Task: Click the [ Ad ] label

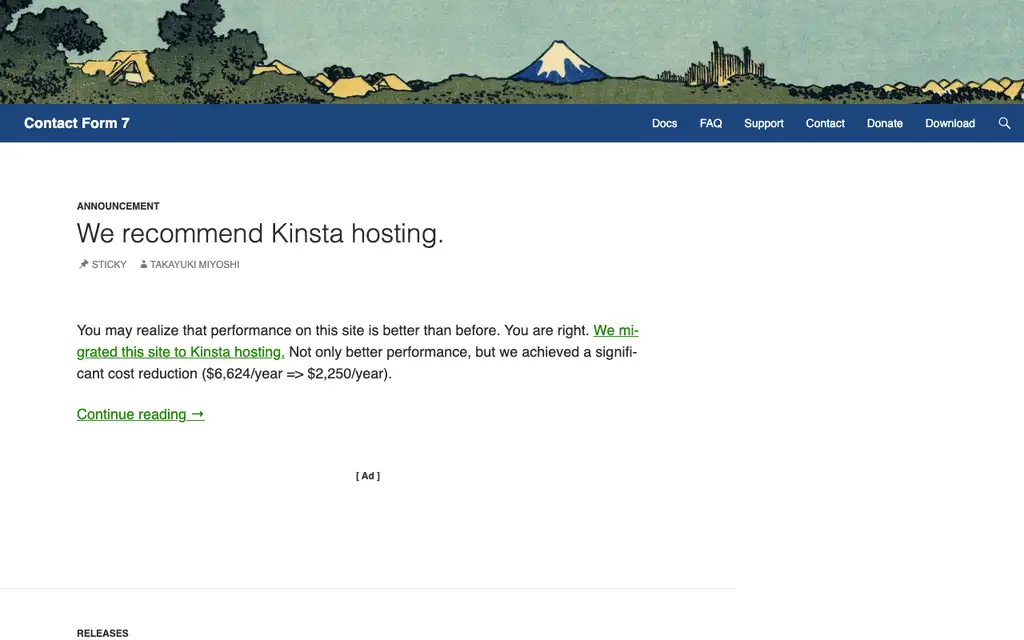Action: pos(368,476)
